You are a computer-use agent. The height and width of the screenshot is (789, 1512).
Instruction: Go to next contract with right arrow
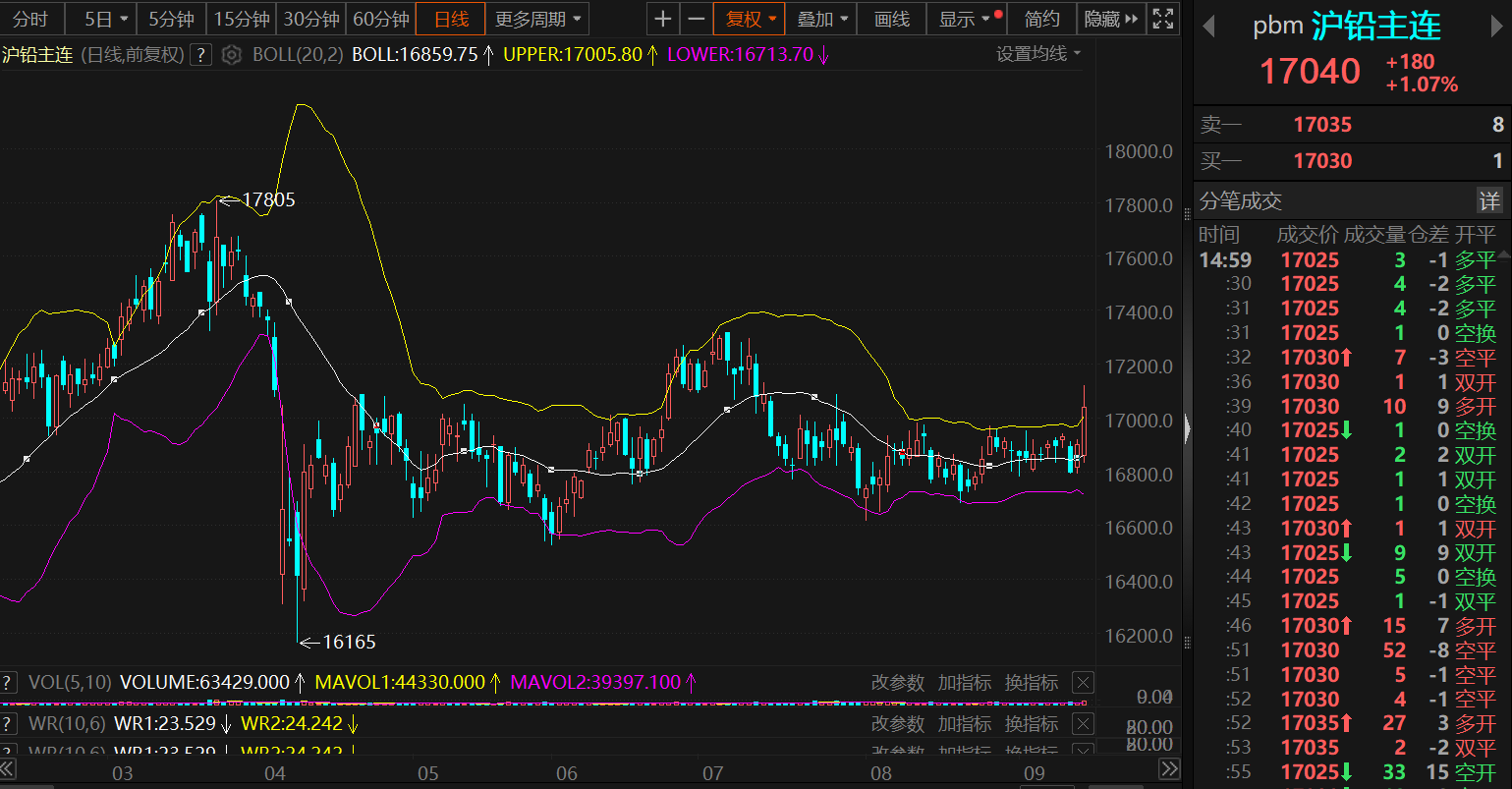click(1496, 27)
